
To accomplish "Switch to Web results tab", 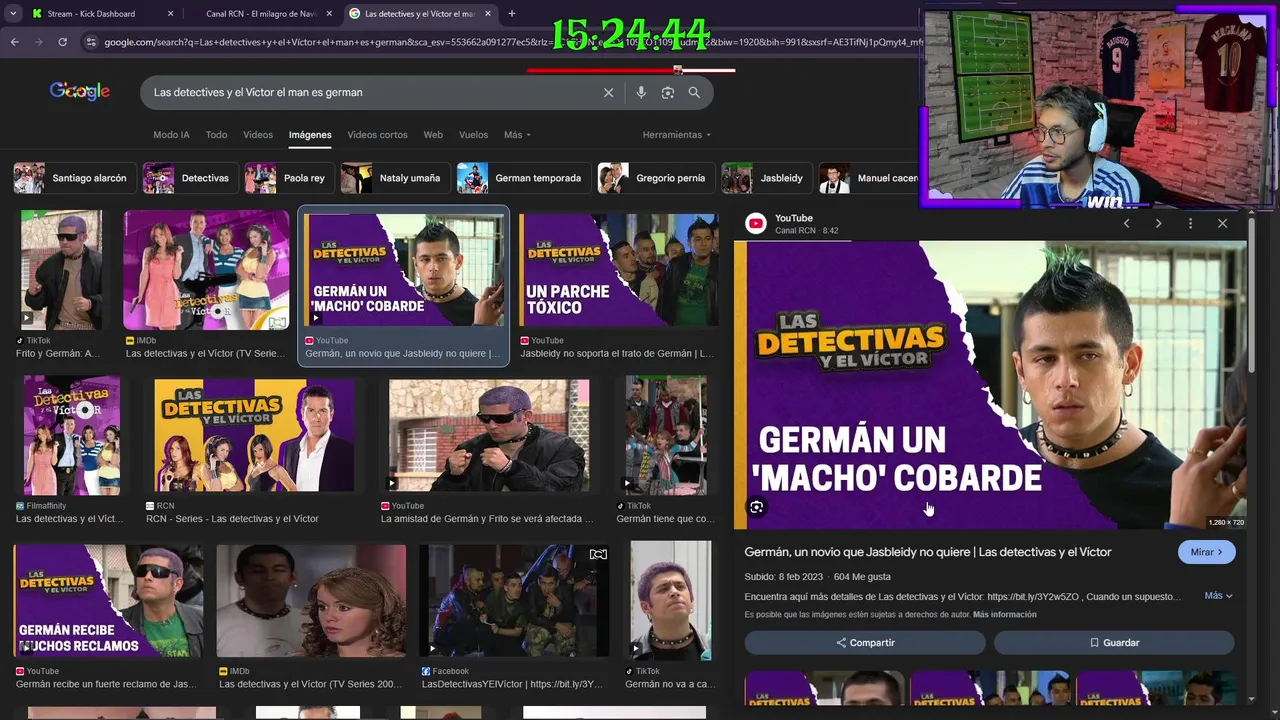I will [x=433, y=135].
